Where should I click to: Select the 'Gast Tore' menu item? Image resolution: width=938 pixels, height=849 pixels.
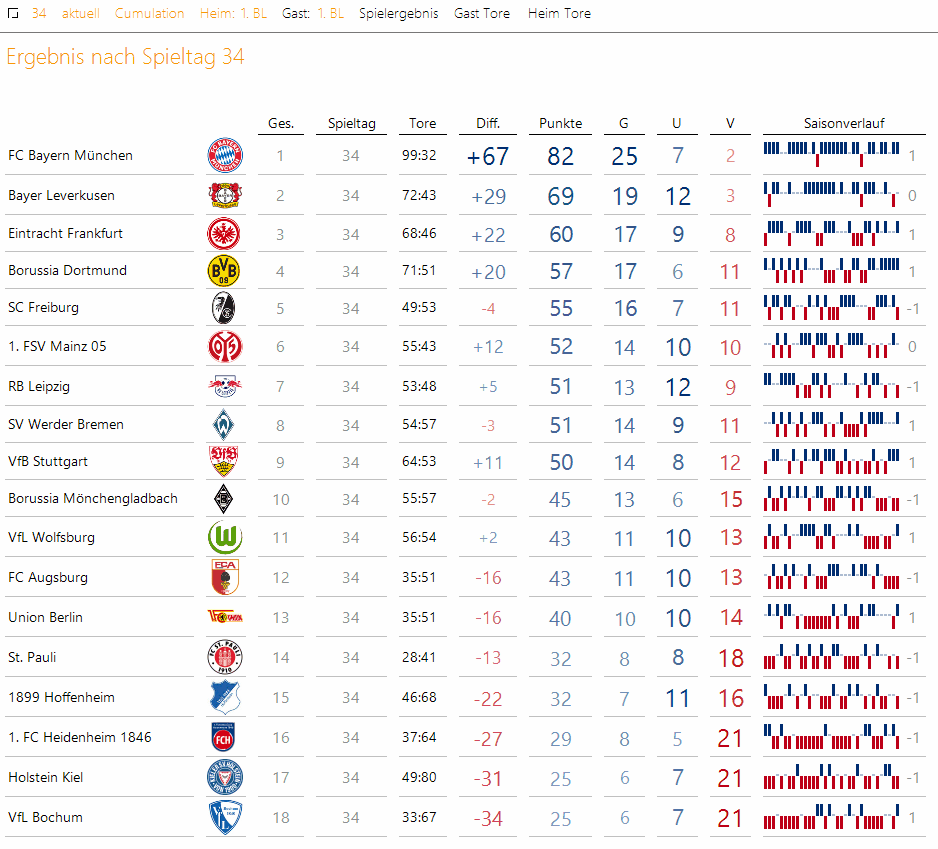pos(482,14)
